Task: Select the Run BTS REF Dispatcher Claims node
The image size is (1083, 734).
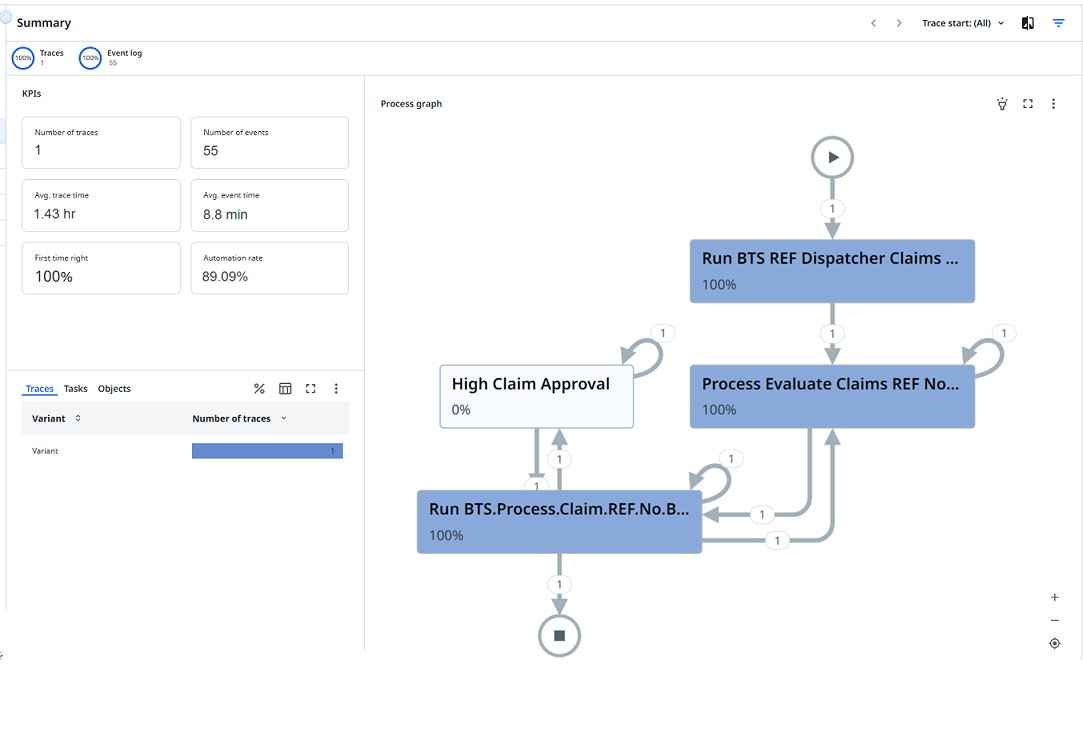Action: click(832, 271)
